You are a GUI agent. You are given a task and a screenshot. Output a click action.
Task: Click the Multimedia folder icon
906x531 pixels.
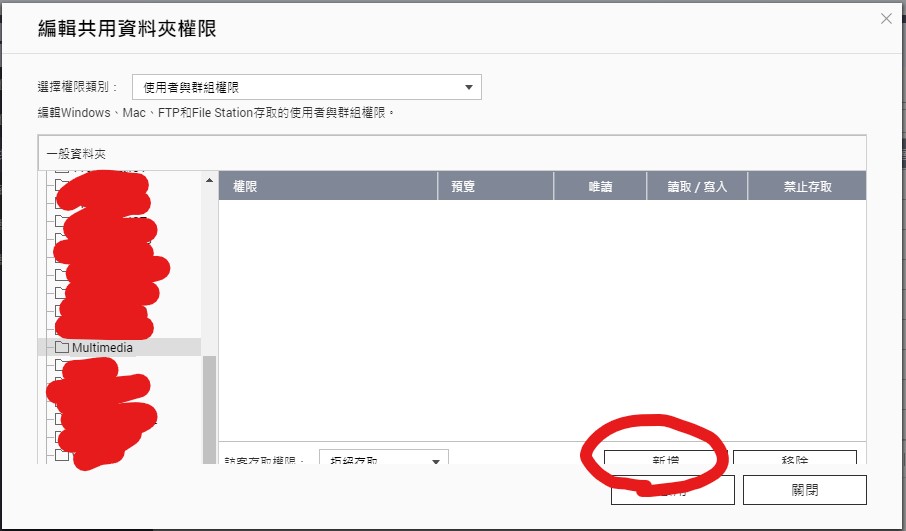[62, 348]
